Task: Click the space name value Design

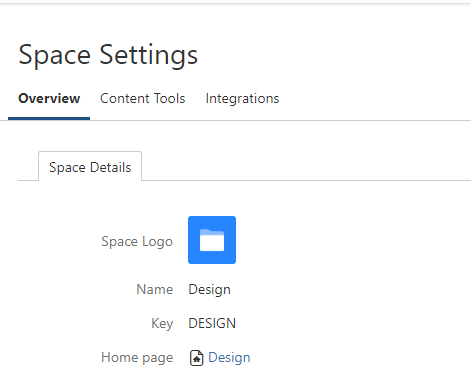Action: pyautogui.click(x=209, y=289)
